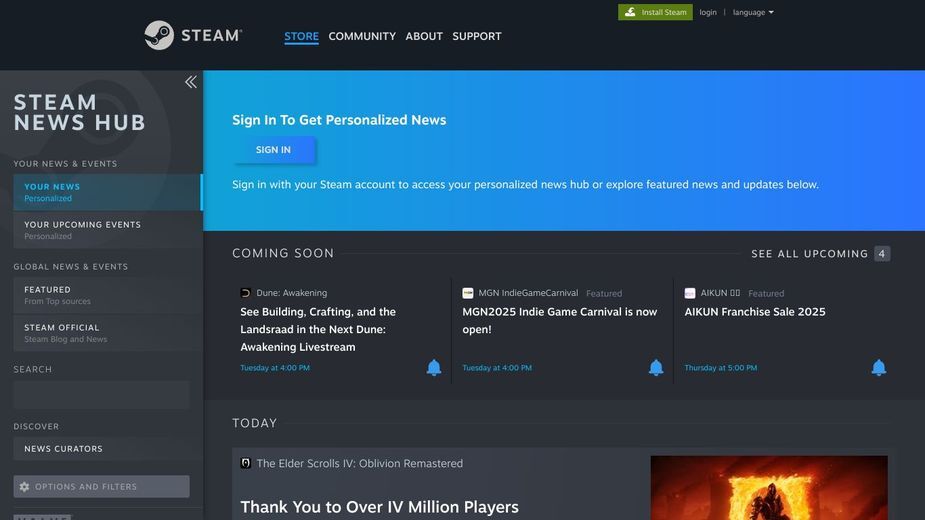Click See All Upcoming link
925x520 pixels.
[809, 254]
